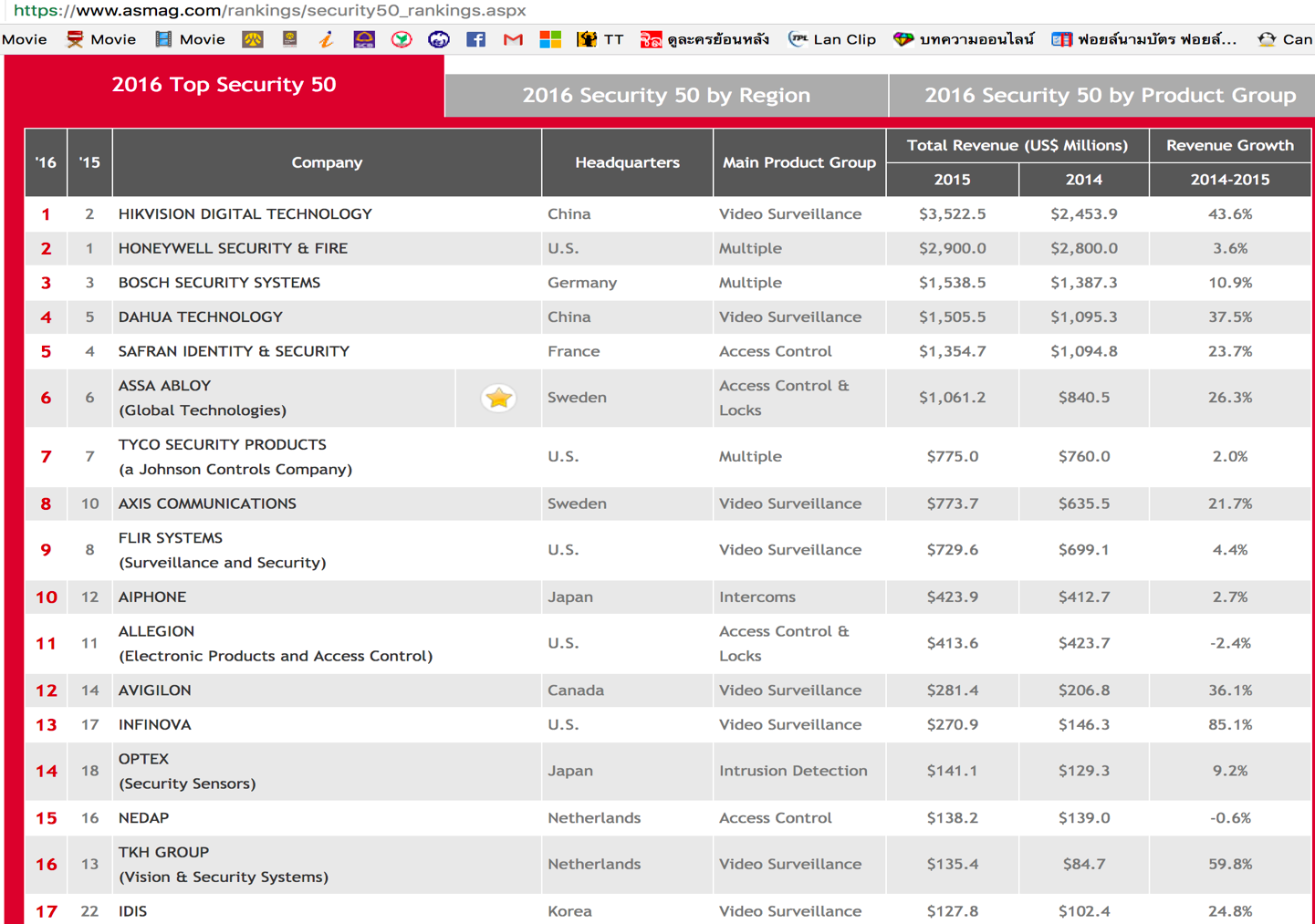The image size is (1315, 924).
Task: Click the 2014 revenue sub-header
Action: pos(1083,180)
